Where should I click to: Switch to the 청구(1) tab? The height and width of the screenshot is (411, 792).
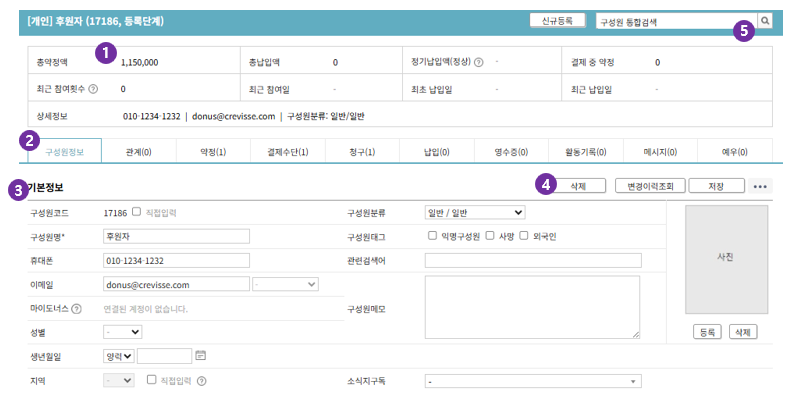[x=362, y=151]
